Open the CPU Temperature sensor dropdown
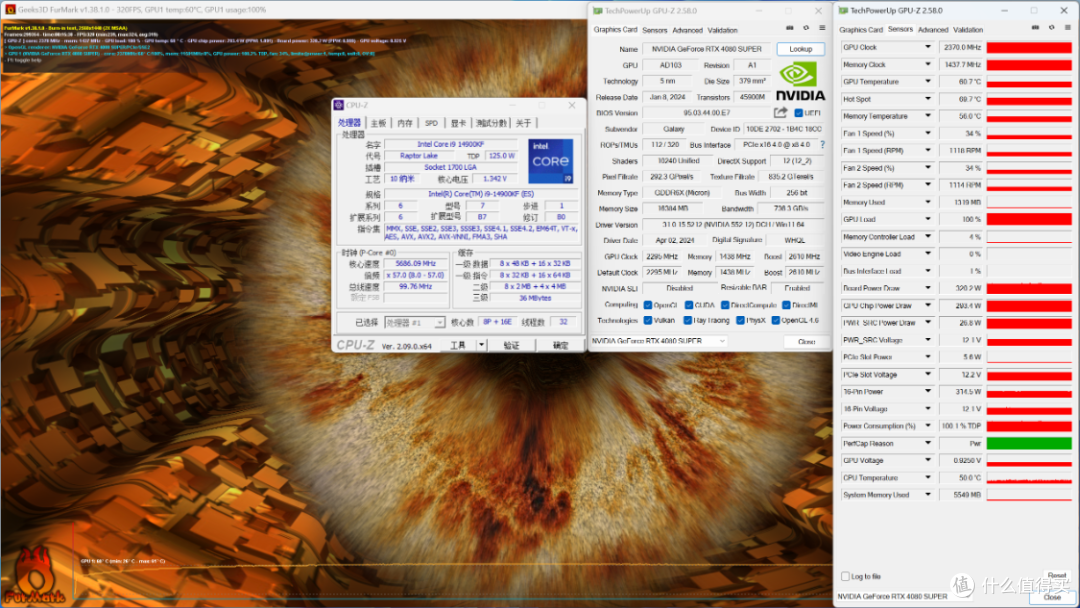This screenshot has width=1080, height=608. tap(928, 477)
